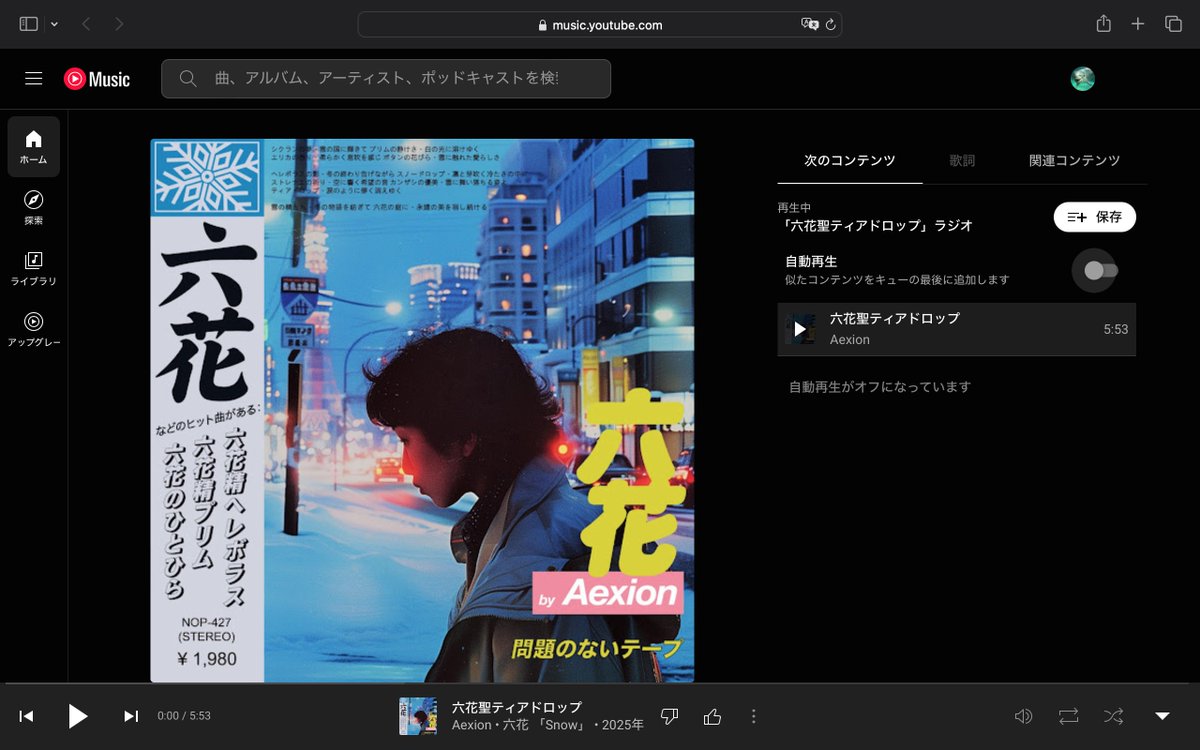The height and width of the screenshot is (750, 1200).
Task: Open 六花「Snow」 album link in player bar
Action: tap(546, 725)
